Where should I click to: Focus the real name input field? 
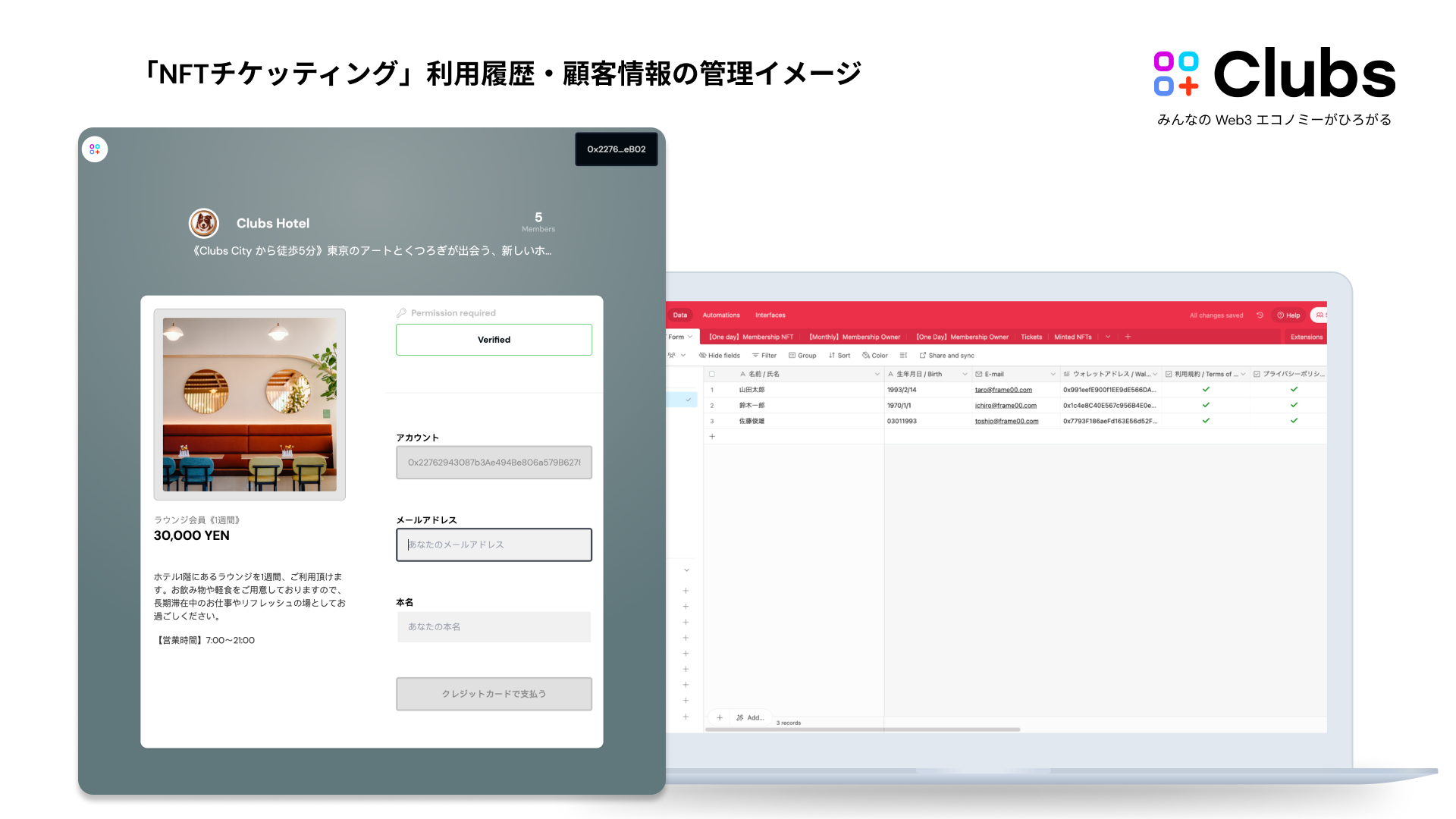click(494, 626)
